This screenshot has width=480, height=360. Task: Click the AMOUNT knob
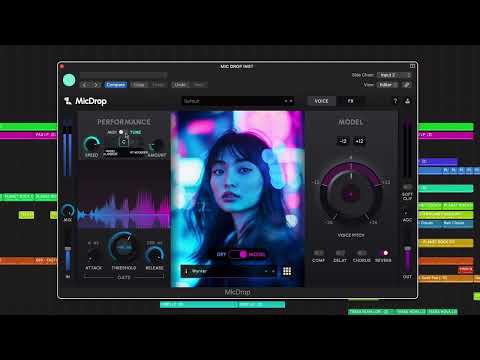[x=157, y=145]
